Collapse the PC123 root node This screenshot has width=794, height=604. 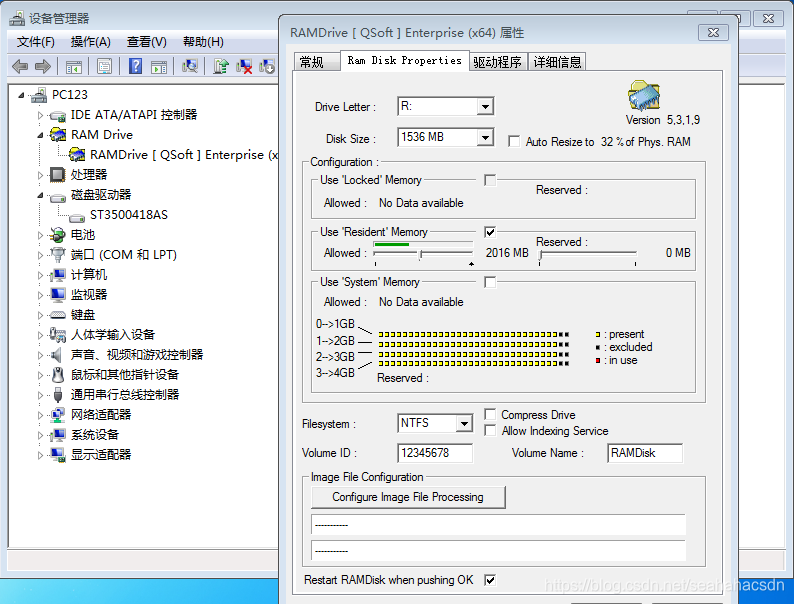coord(21,95)
